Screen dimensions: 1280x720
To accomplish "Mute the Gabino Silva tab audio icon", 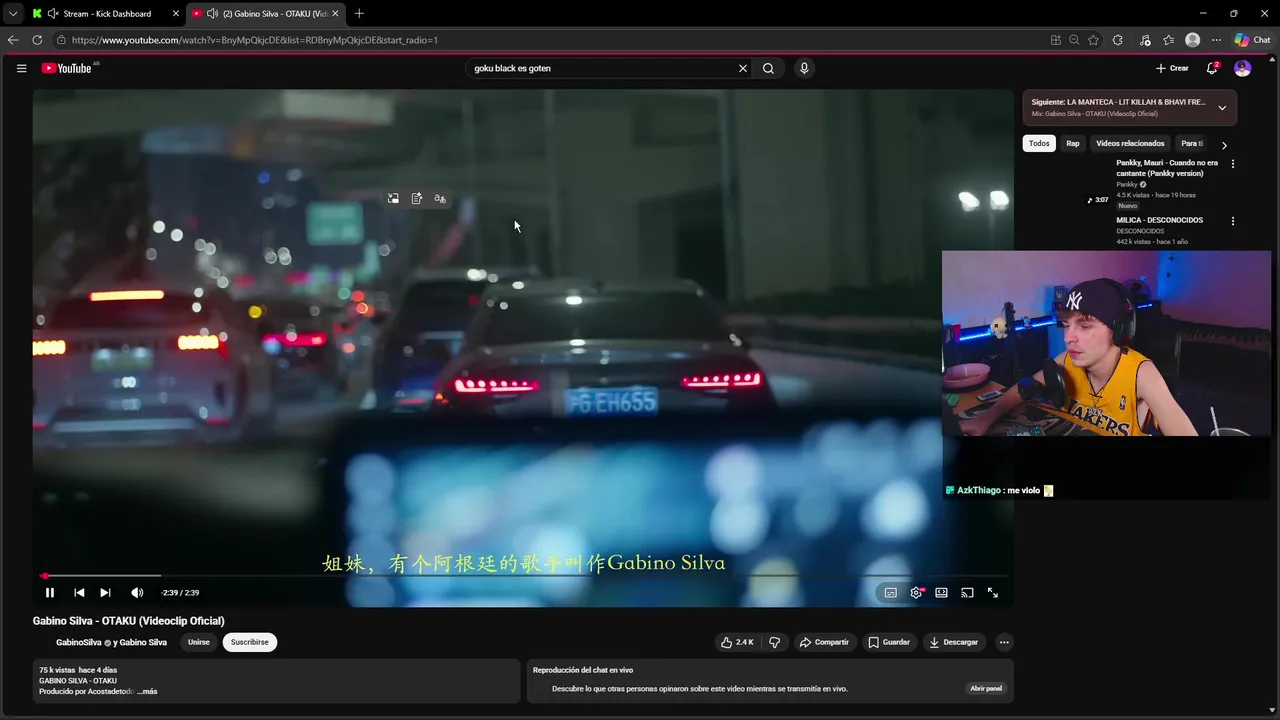I will [212, 13].
